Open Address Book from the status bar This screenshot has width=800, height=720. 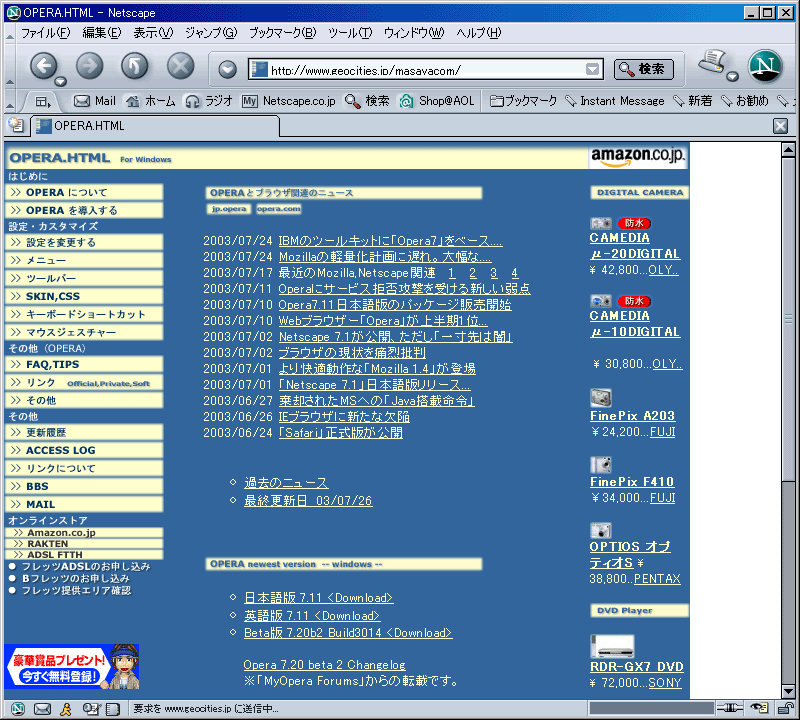(112, 708)
